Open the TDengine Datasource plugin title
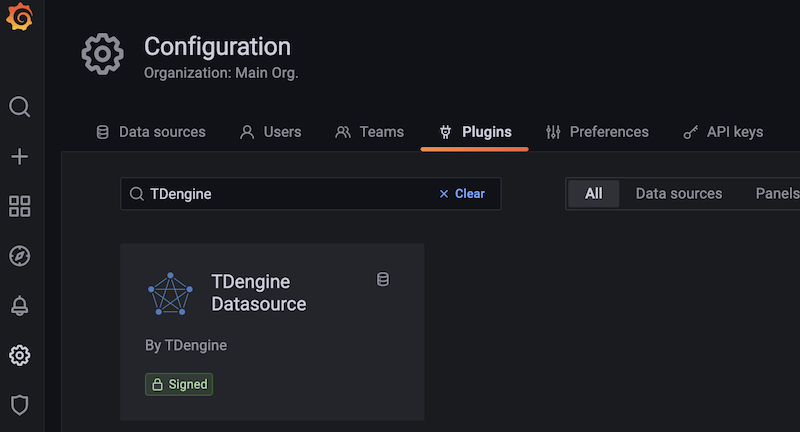Screen dimensions: 800x432 point(259,293)
